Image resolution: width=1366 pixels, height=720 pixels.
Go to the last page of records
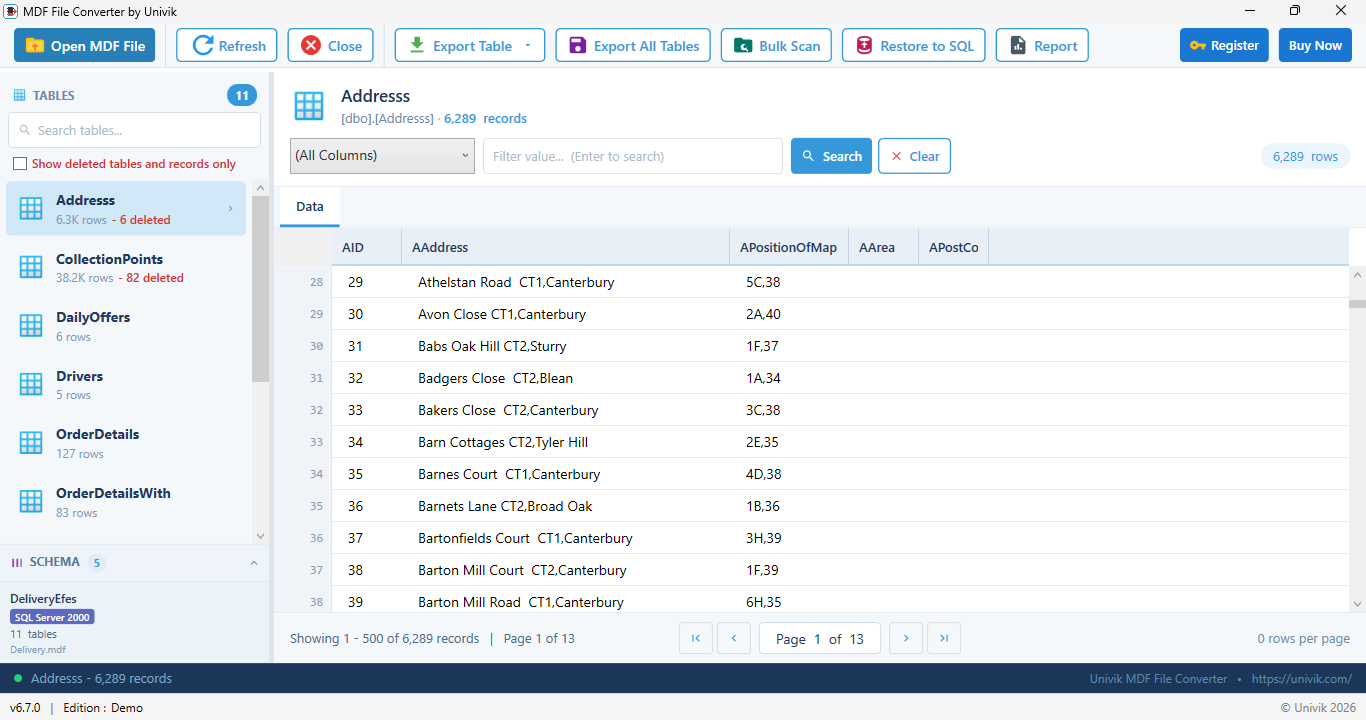pos(944,638)
